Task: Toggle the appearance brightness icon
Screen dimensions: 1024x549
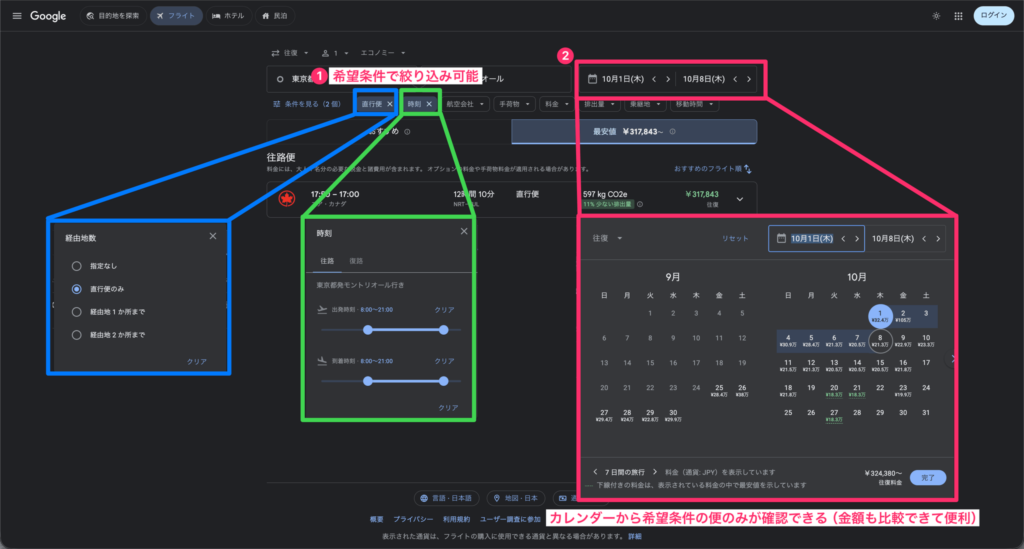Action: coord(936,16)
